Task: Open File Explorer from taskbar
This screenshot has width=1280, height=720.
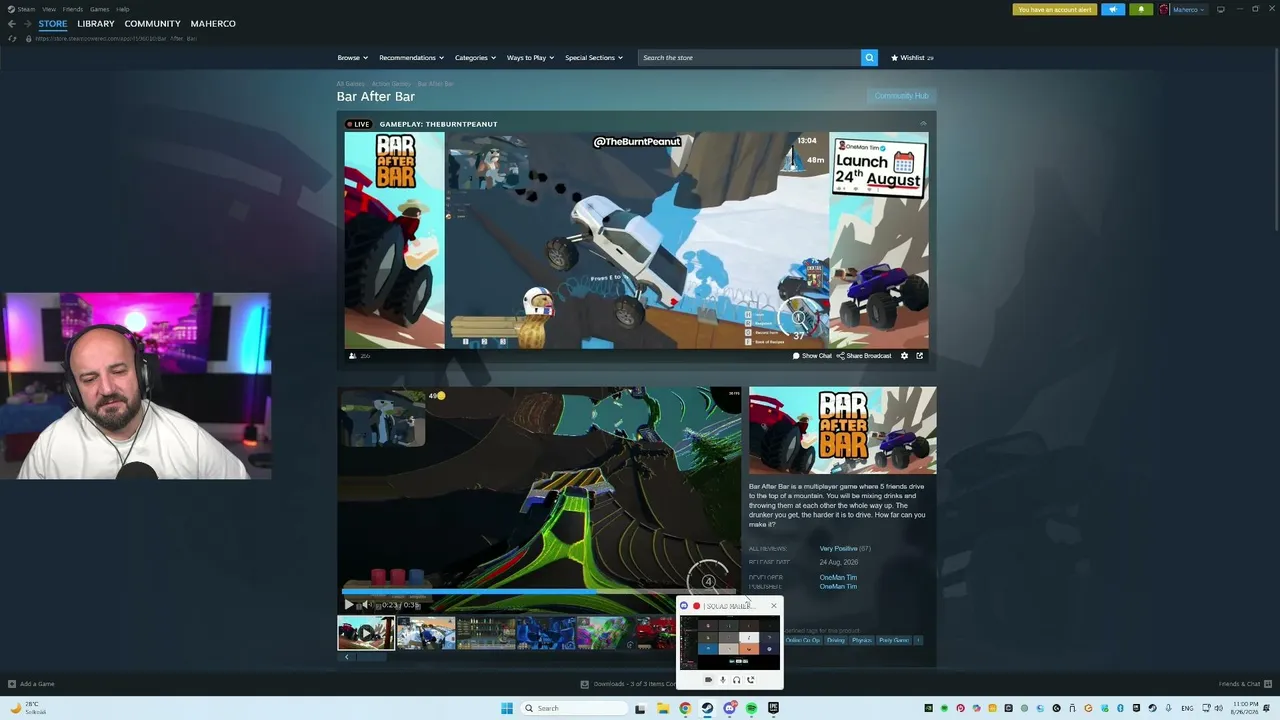Action: [663, 708]
